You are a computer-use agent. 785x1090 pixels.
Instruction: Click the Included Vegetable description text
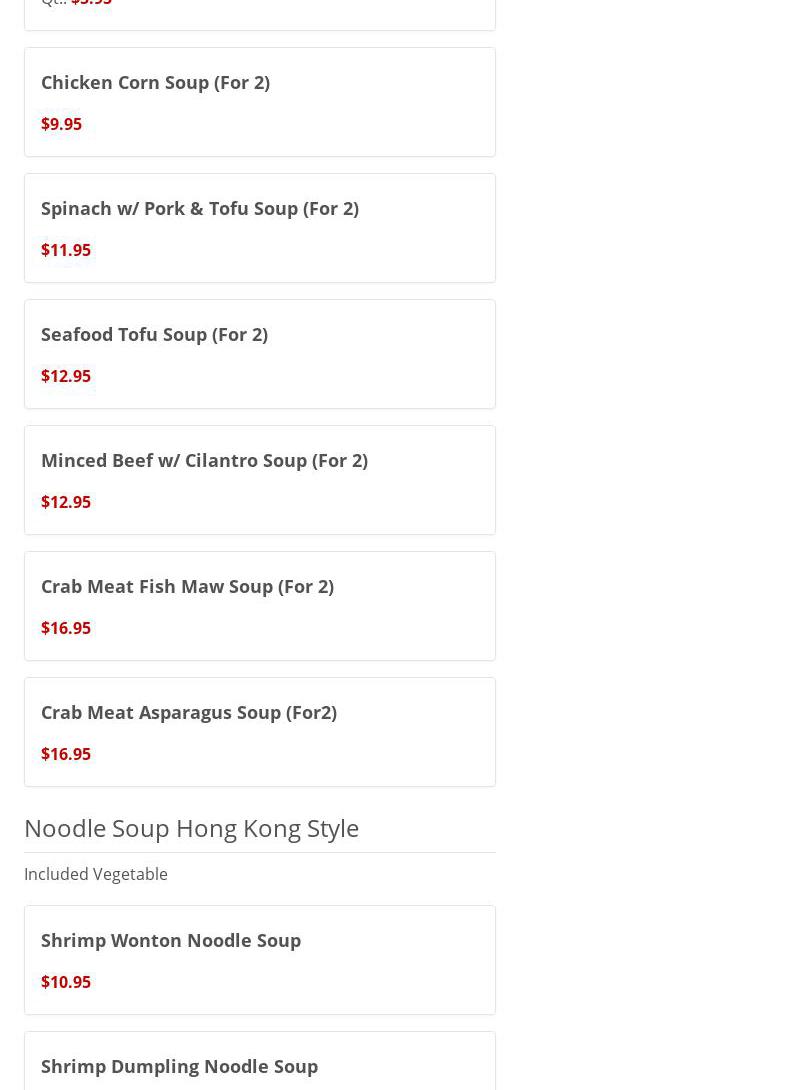pos(96,874)
